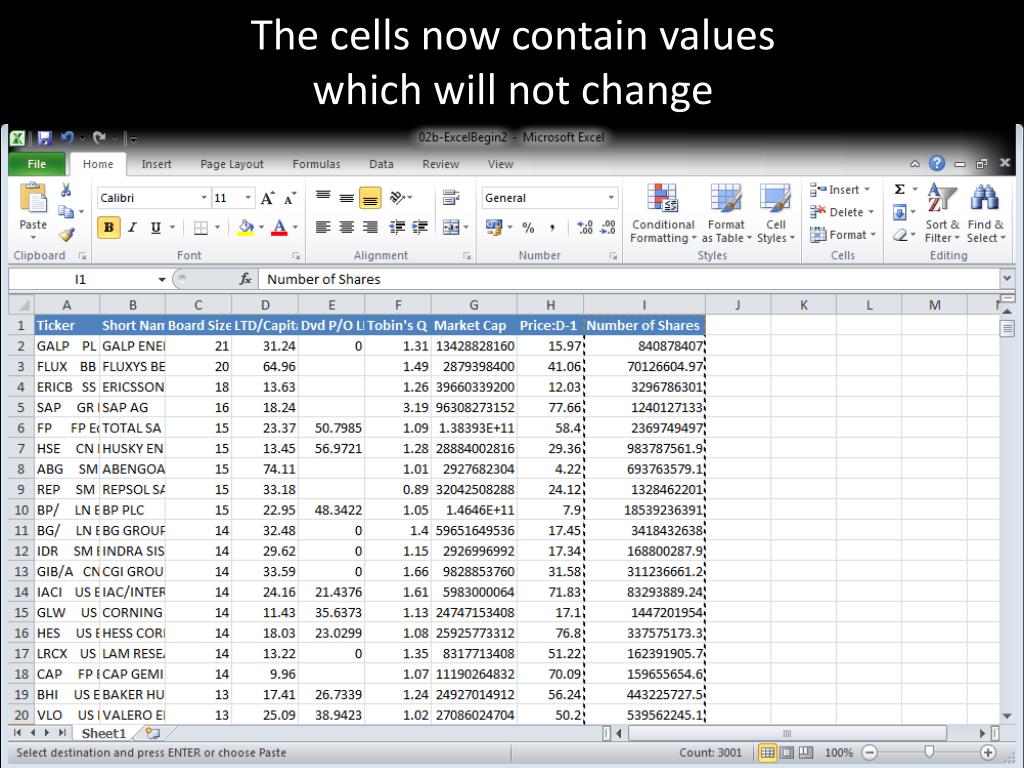Click the Save icon in quick access toolbar
The width and height of the screenshot is (1024, 768).
[x=44, y=138]
